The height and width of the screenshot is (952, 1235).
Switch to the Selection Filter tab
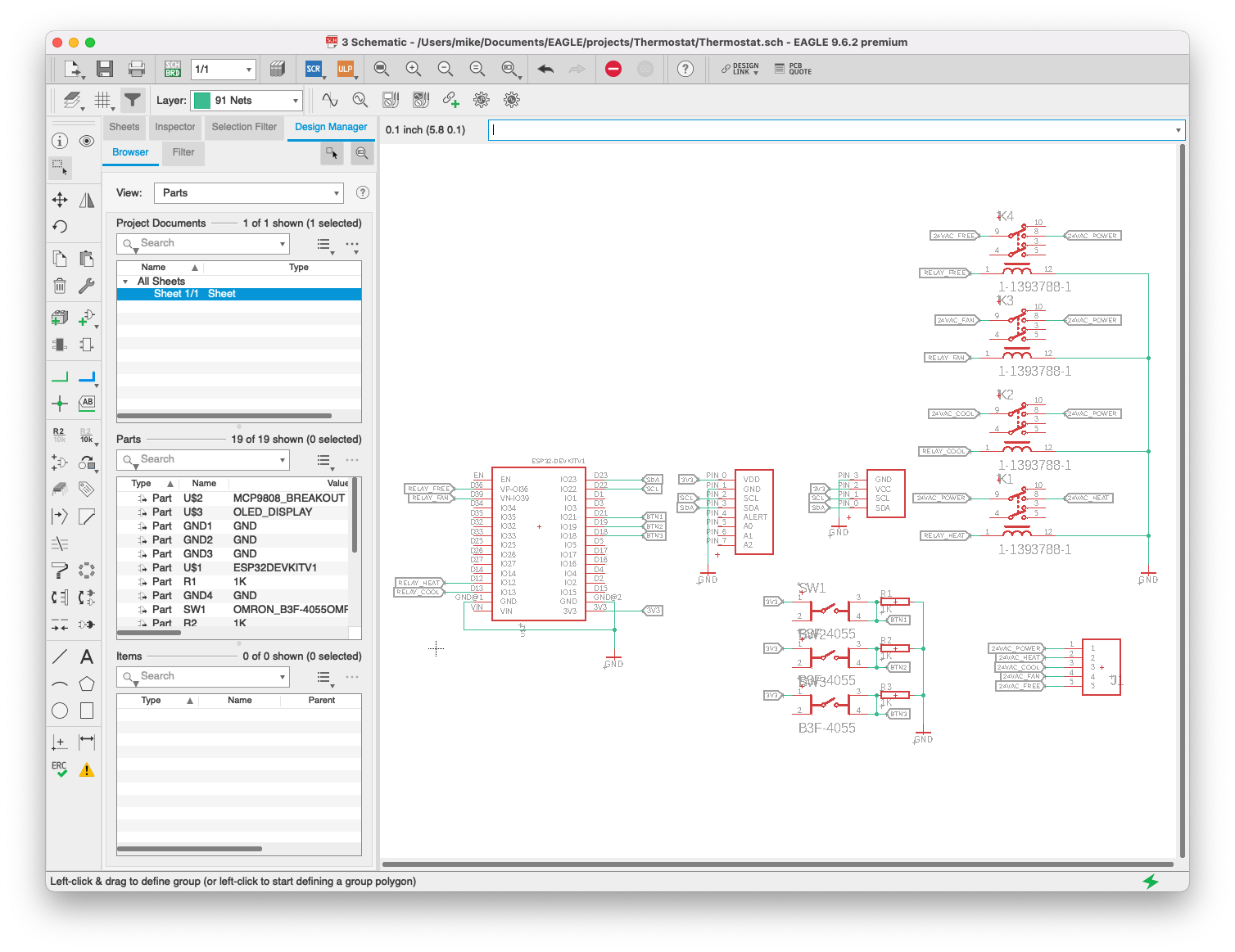(x=244, y=127)
